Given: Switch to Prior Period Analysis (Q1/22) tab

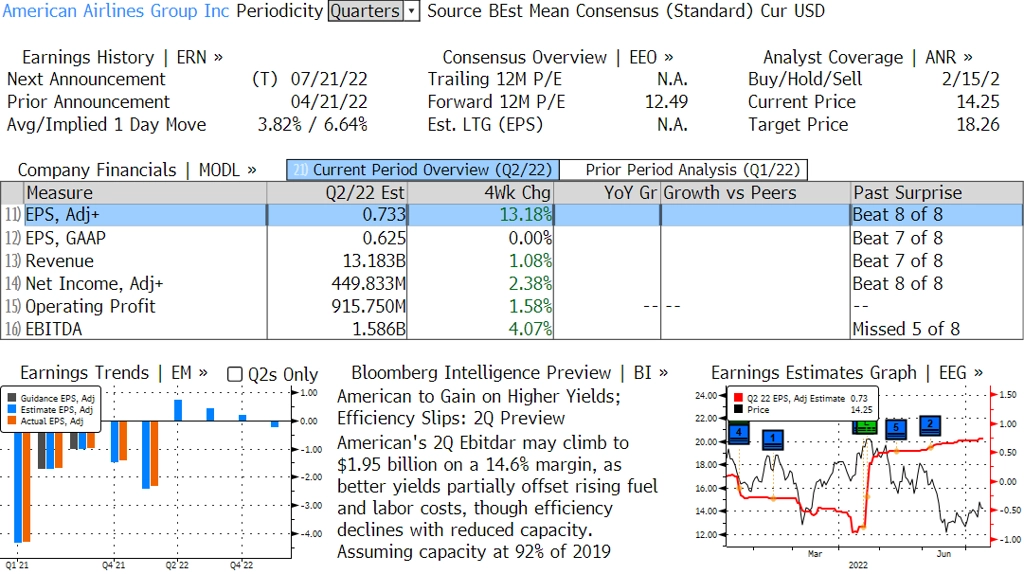Looking at the screenshot, I should [x=684, y=170].
